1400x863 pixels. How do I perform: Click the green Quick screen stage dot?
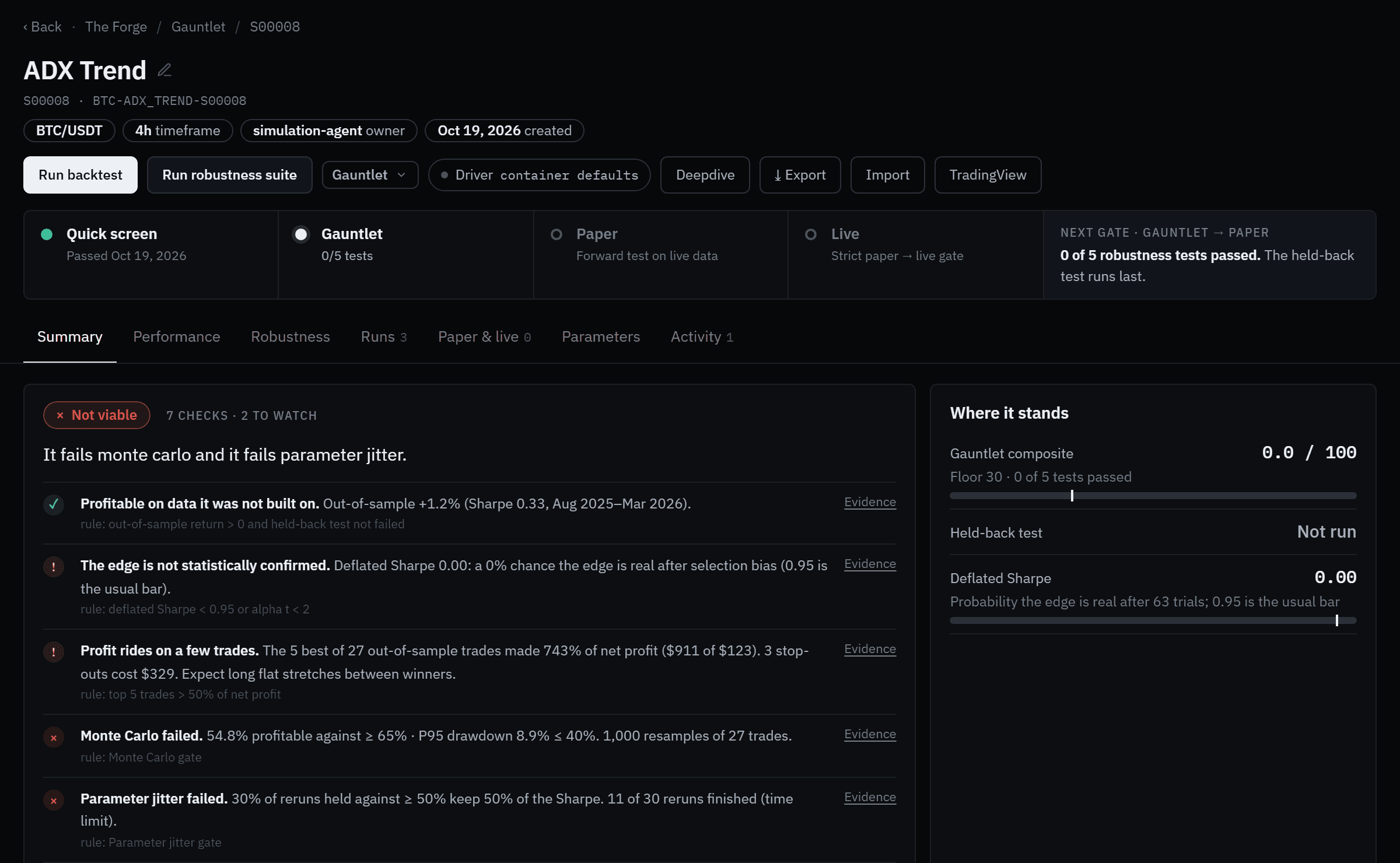tap(47, 234)
